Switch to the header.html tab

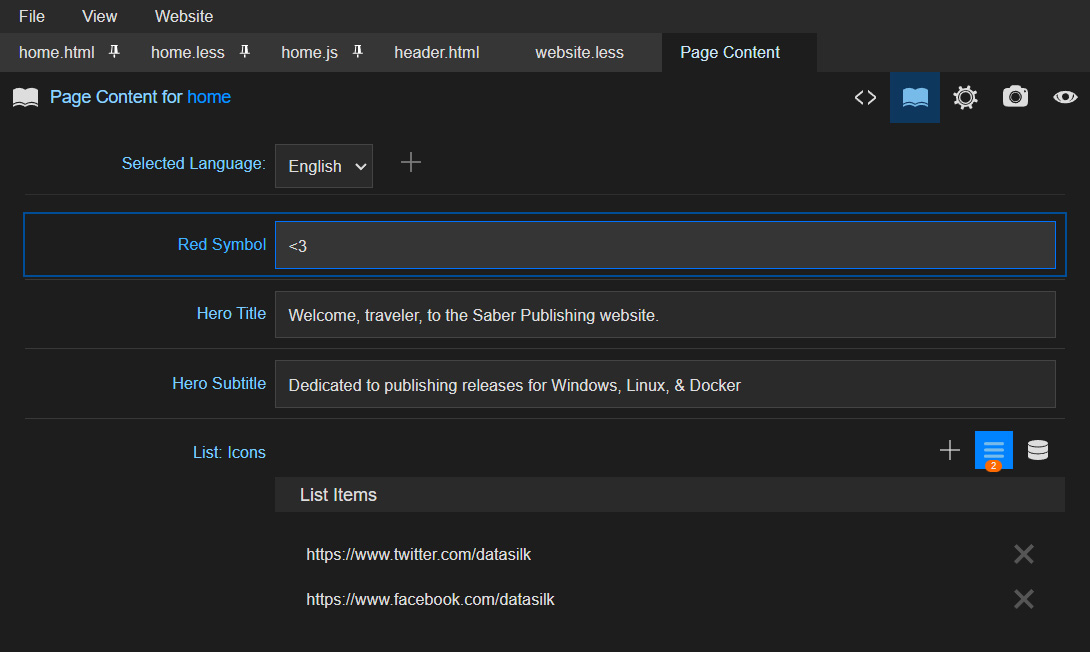point(436,52)
